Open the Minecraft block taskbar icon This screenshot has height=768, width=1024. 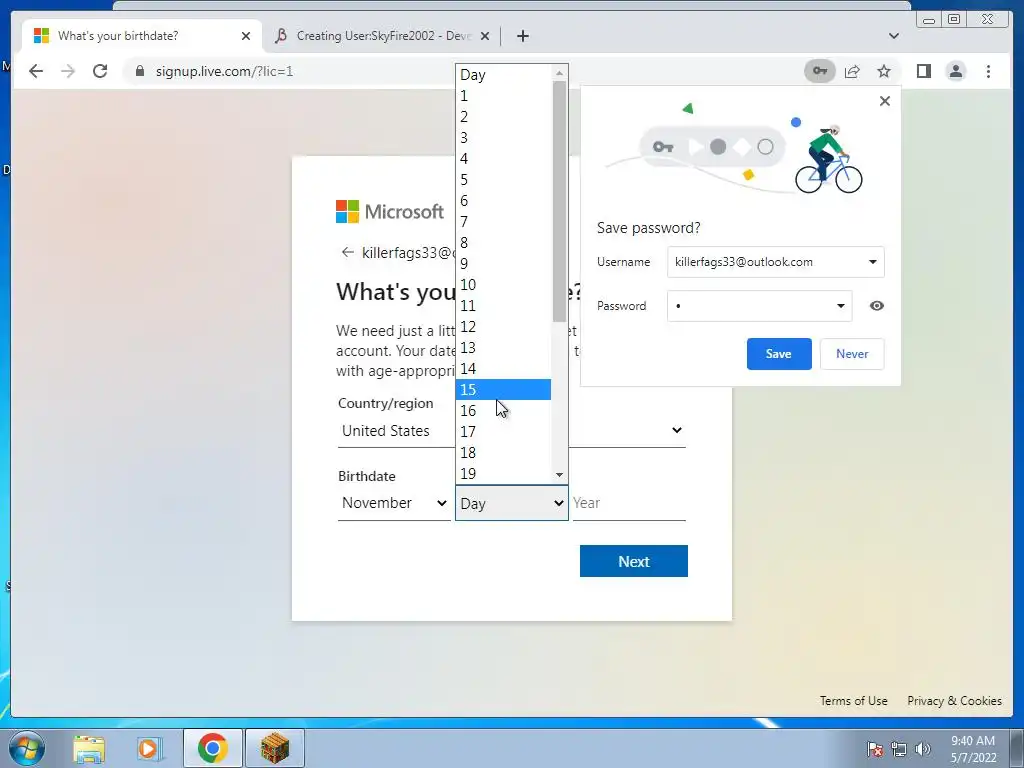pyautogui.click(x=275, y=748)
